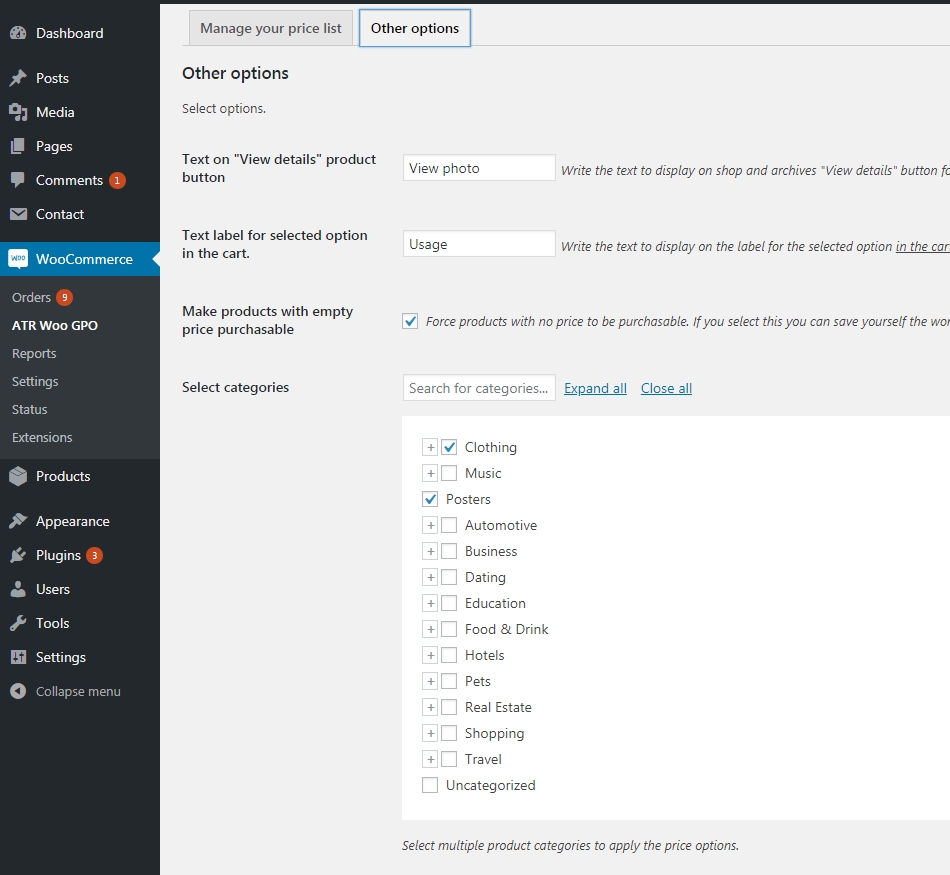This screenshot has height=875, width=950.
Task: Click the Users person icon
Action: coord(18,589)
